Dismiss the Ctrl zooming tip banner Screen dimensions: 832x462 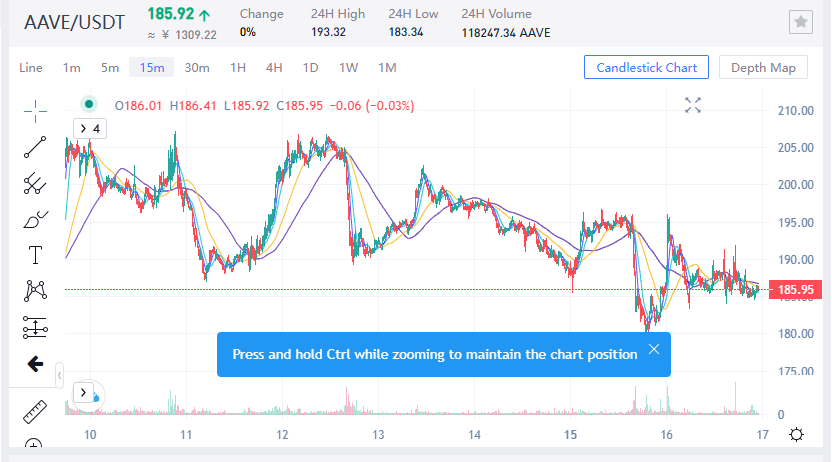pyautogui.click(x=654, y=349)
